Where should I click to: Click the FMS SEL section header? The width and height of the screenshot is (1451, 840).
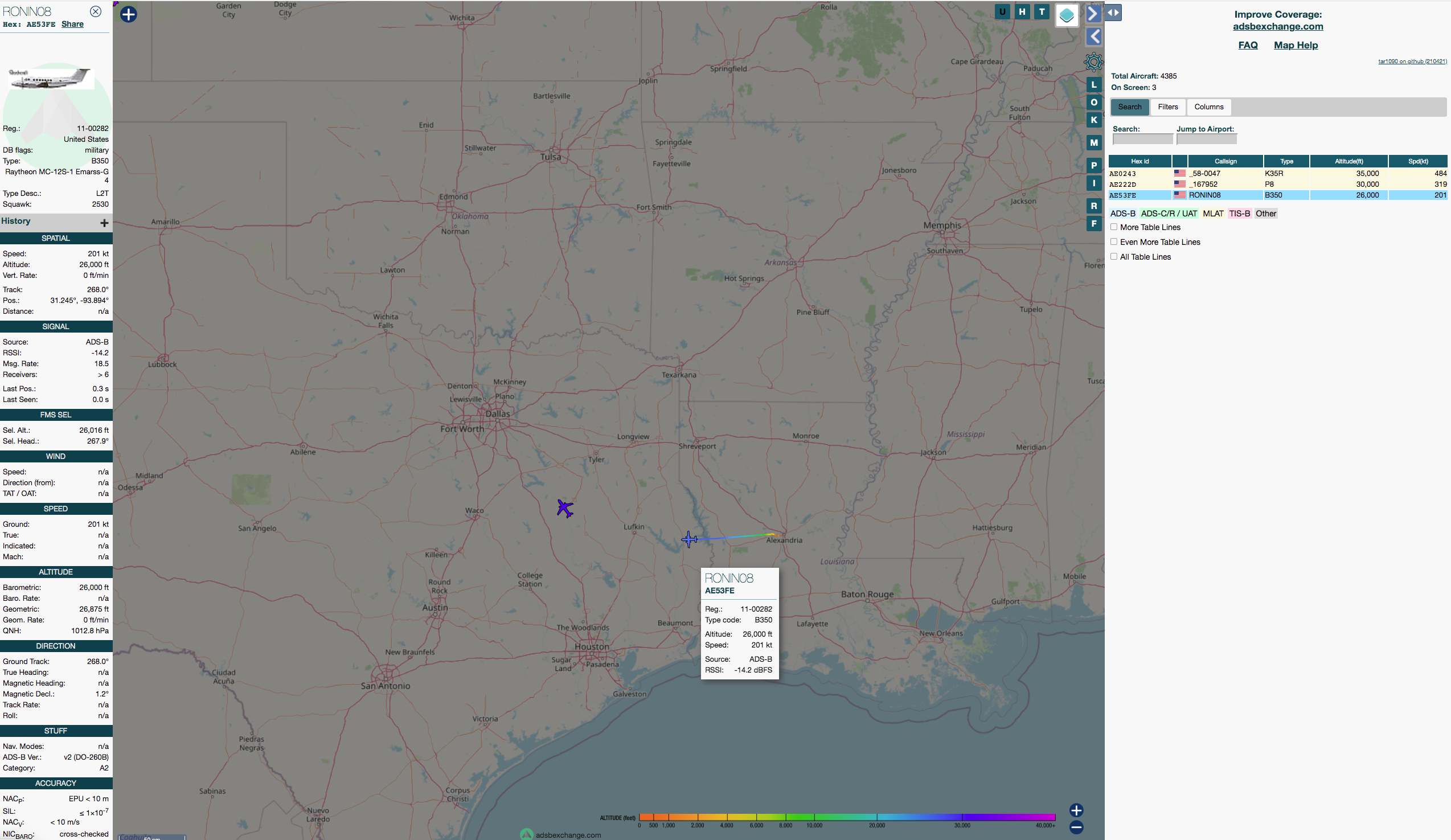[x=56, y=415]
